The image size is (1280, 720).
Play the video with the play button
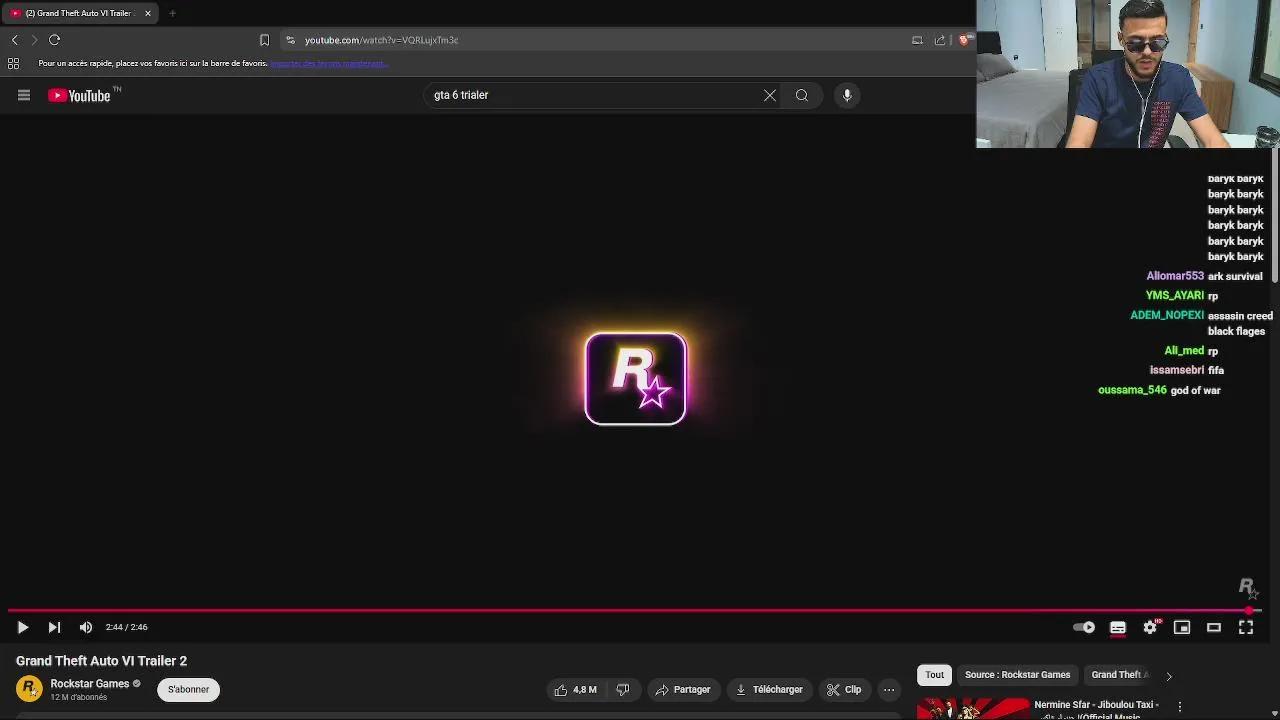click(x=22, y=627)
